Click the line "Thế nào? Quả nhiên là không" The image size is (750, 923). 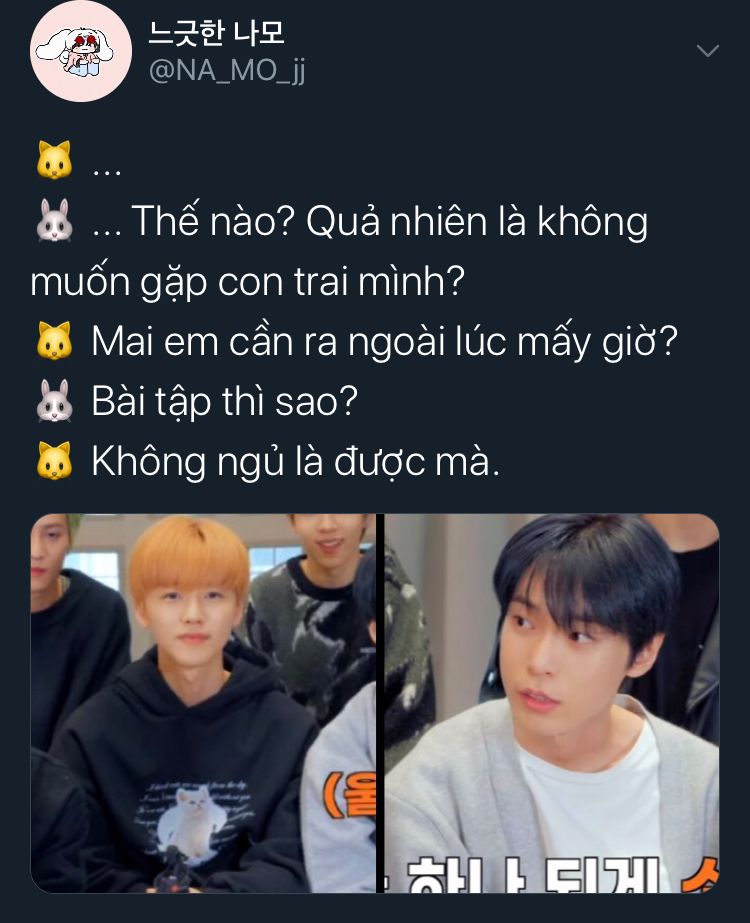[x=389, y=221]
